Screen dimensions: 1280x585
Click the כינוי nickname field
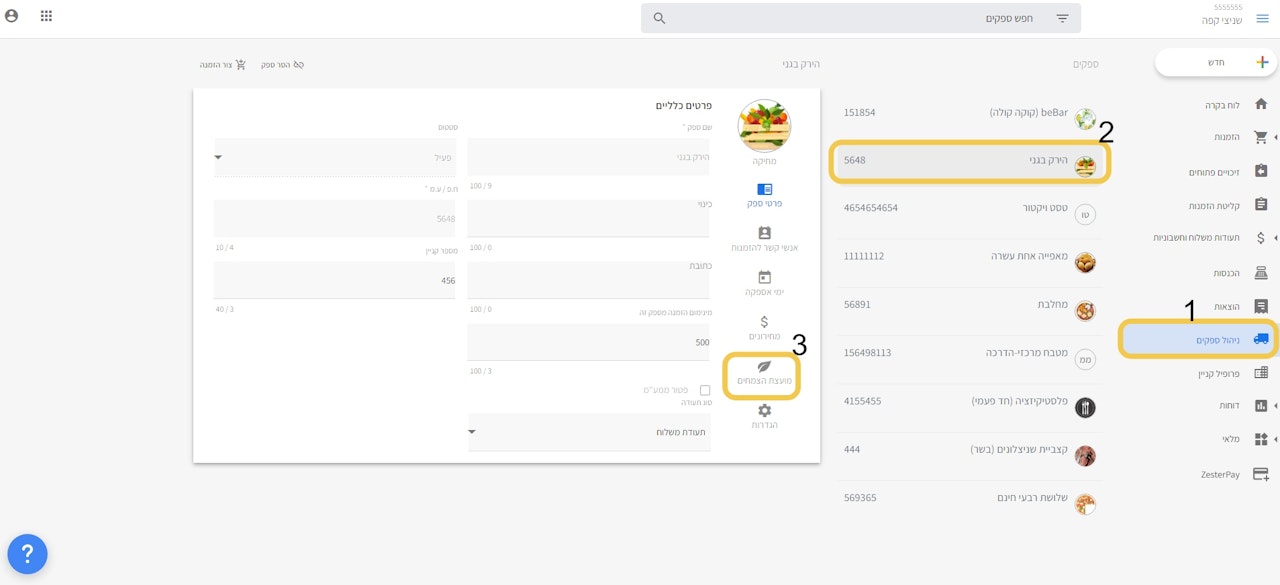[x=589, y=218]
